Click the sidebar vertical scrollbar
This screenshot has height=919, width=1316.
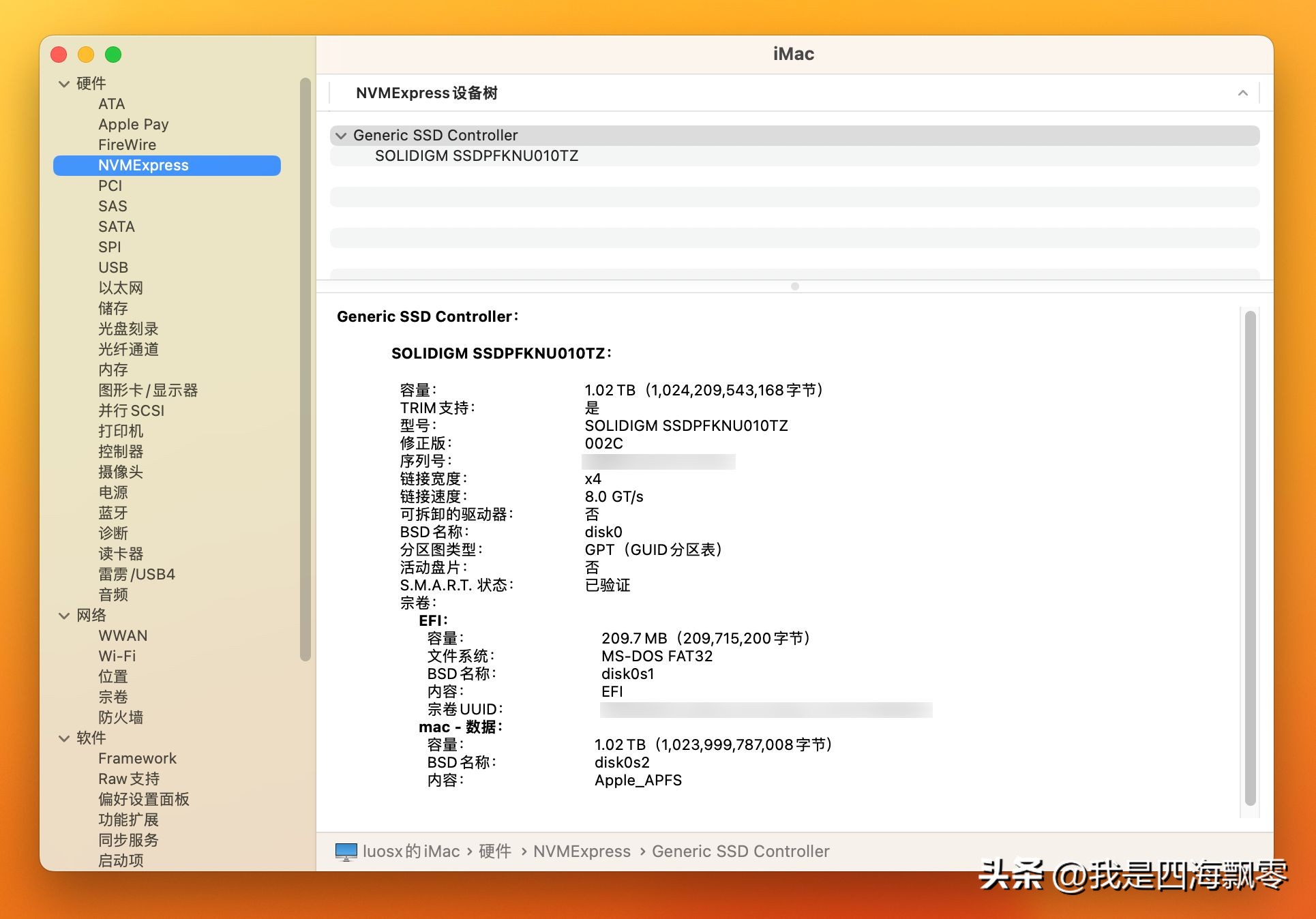point(305,368)
